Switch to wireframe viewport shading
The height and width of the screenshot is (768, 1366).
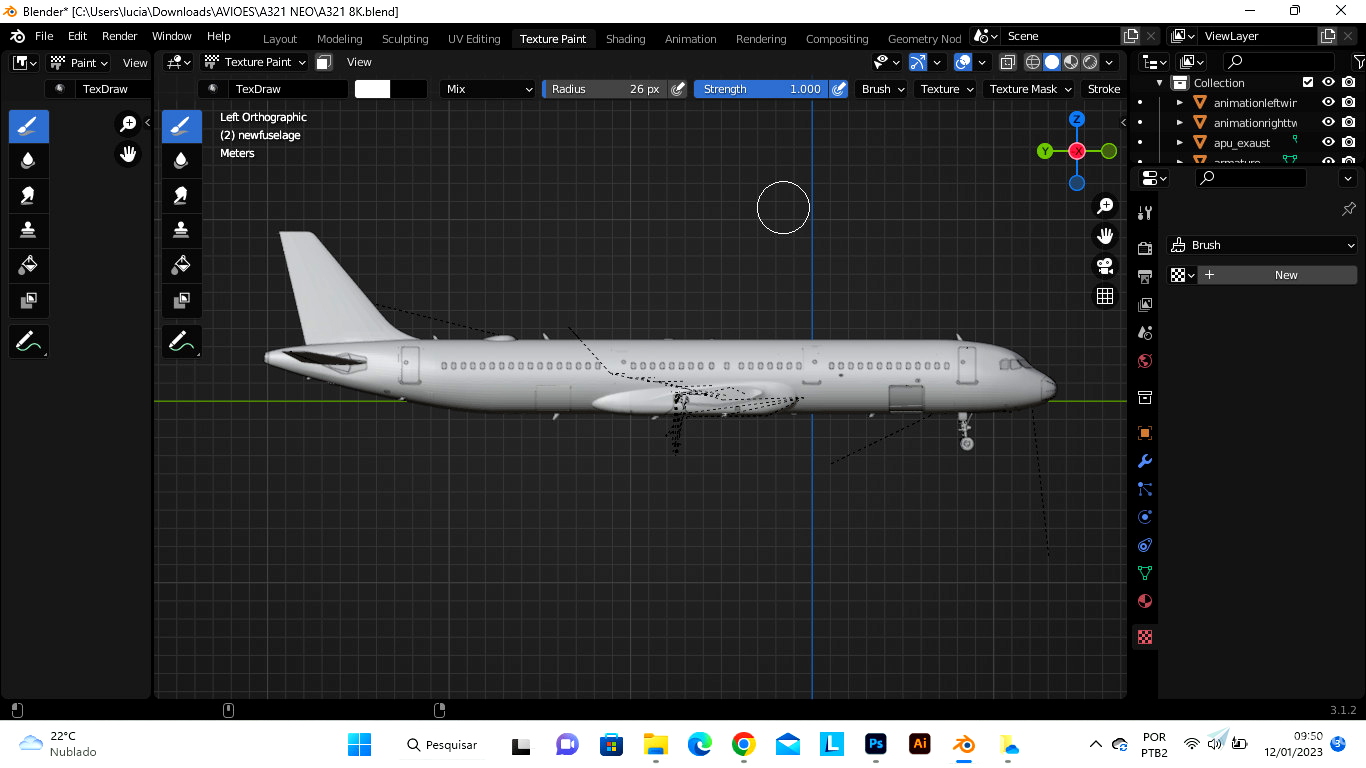click(x=1033, y=62)
